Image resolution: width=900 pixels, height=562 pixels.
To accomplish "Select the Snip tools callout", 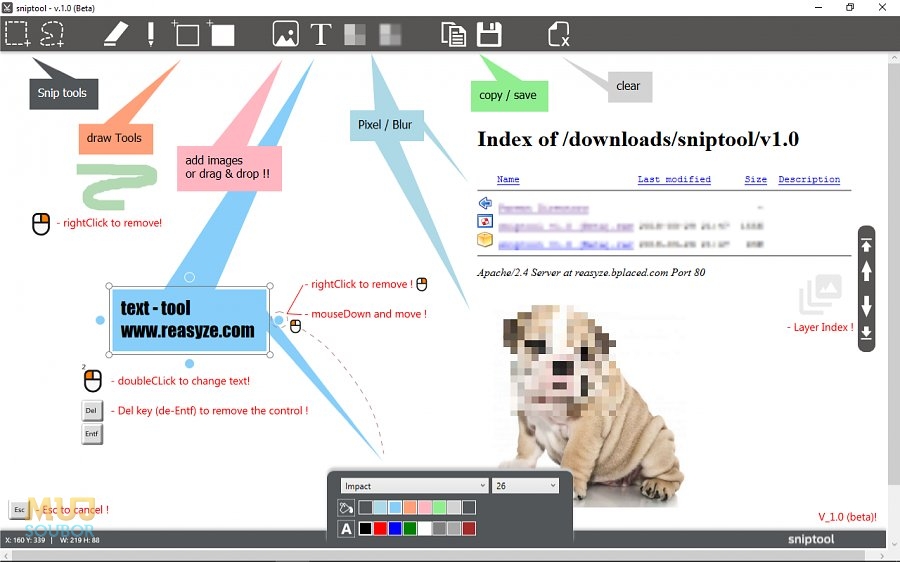I will (x=64, y=94).
